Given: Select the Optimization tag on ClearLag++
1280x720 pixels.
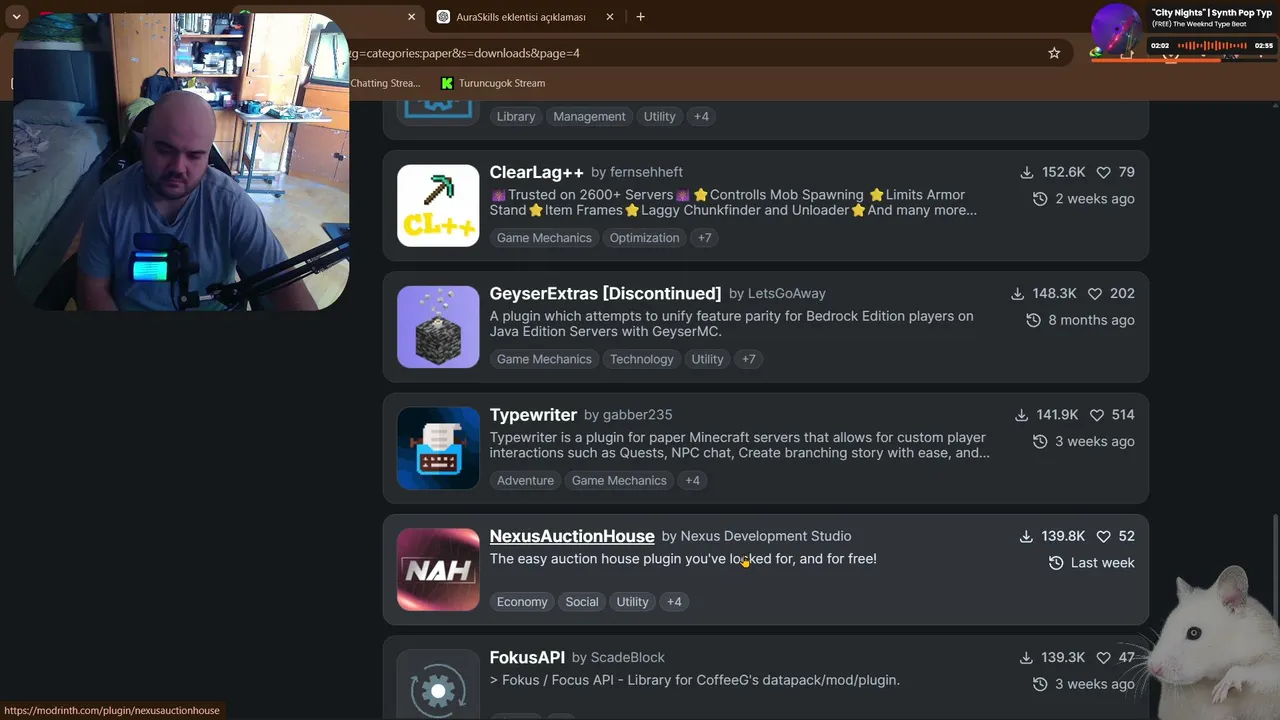Looking at the screenshot, I should (x=644, y=238).
